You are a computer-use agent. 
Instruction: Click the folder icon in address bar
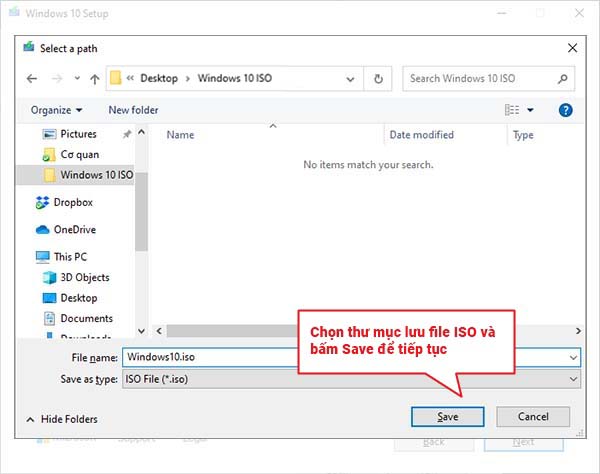tap(115, 78)
